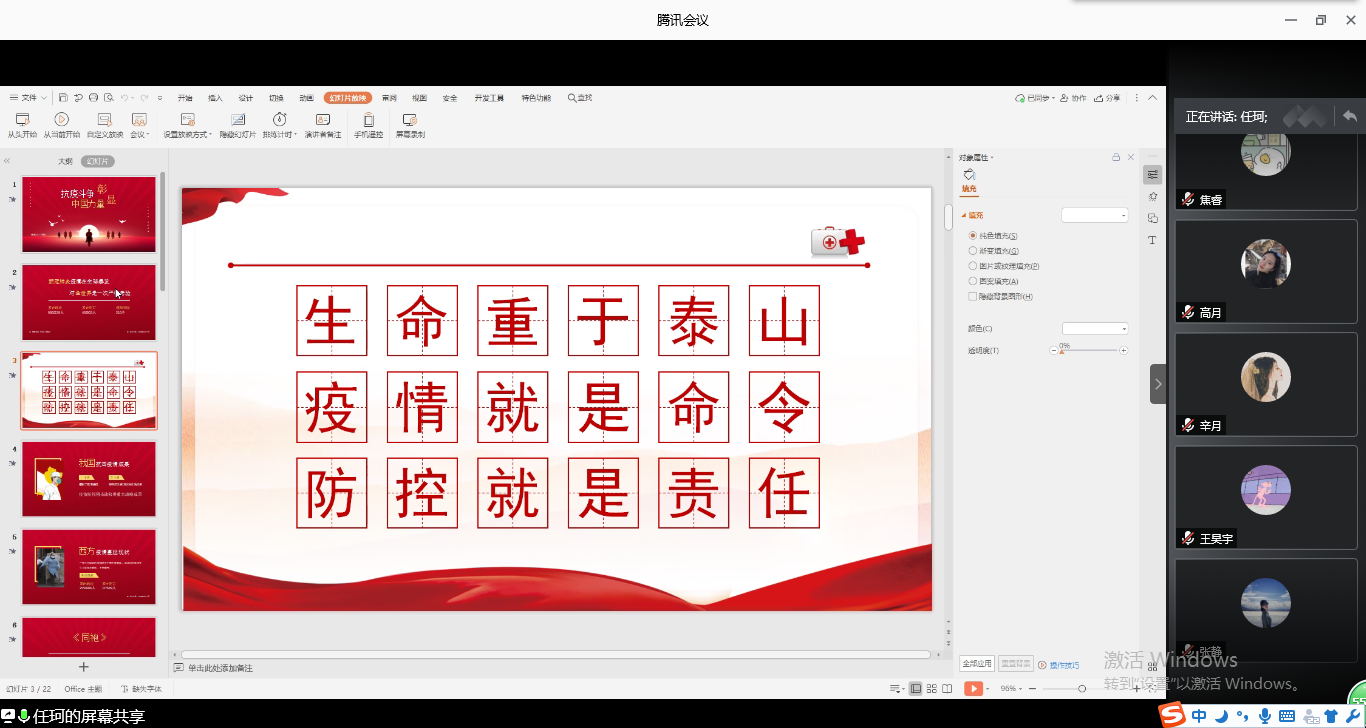Open the 文件 menu dropdown
Image resolution: width=1366 pixels, height=728 pixels.
point(28,98)
